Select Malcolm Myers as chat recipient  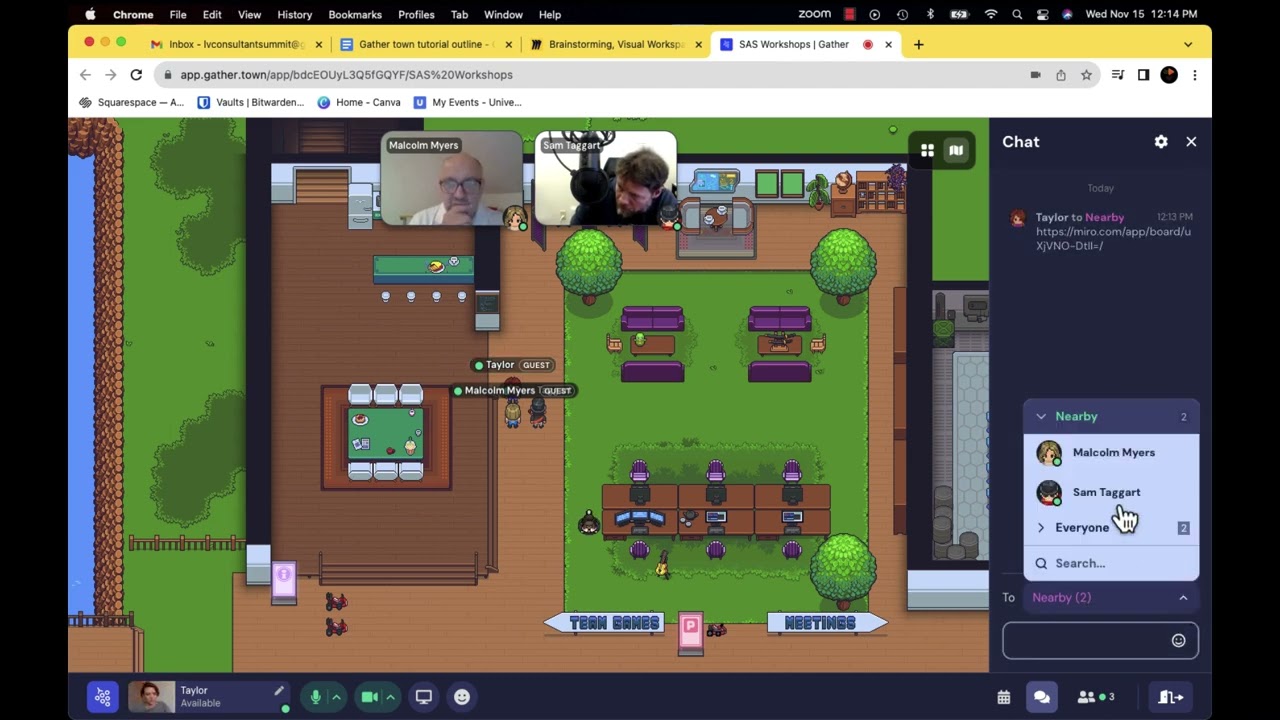coord(1110,453)
